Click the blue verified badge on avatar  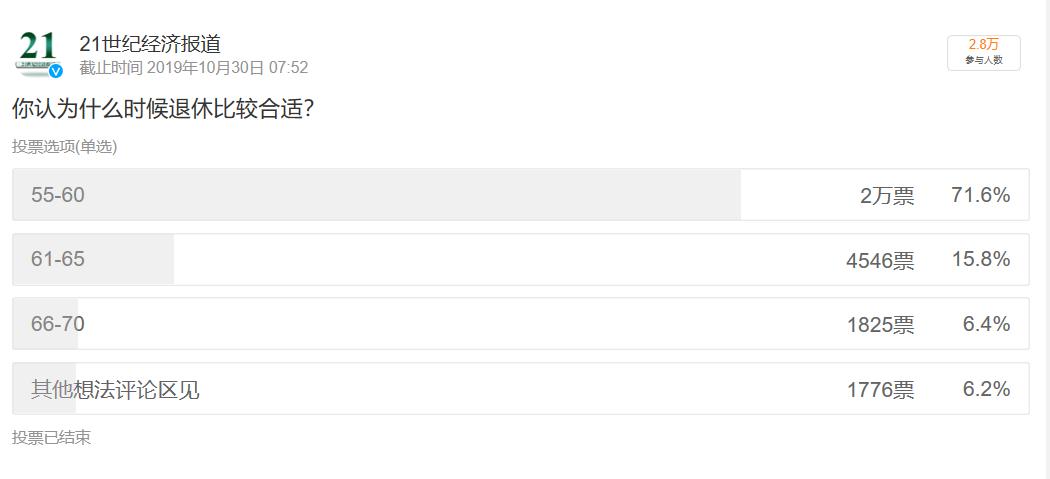point(57,70)
